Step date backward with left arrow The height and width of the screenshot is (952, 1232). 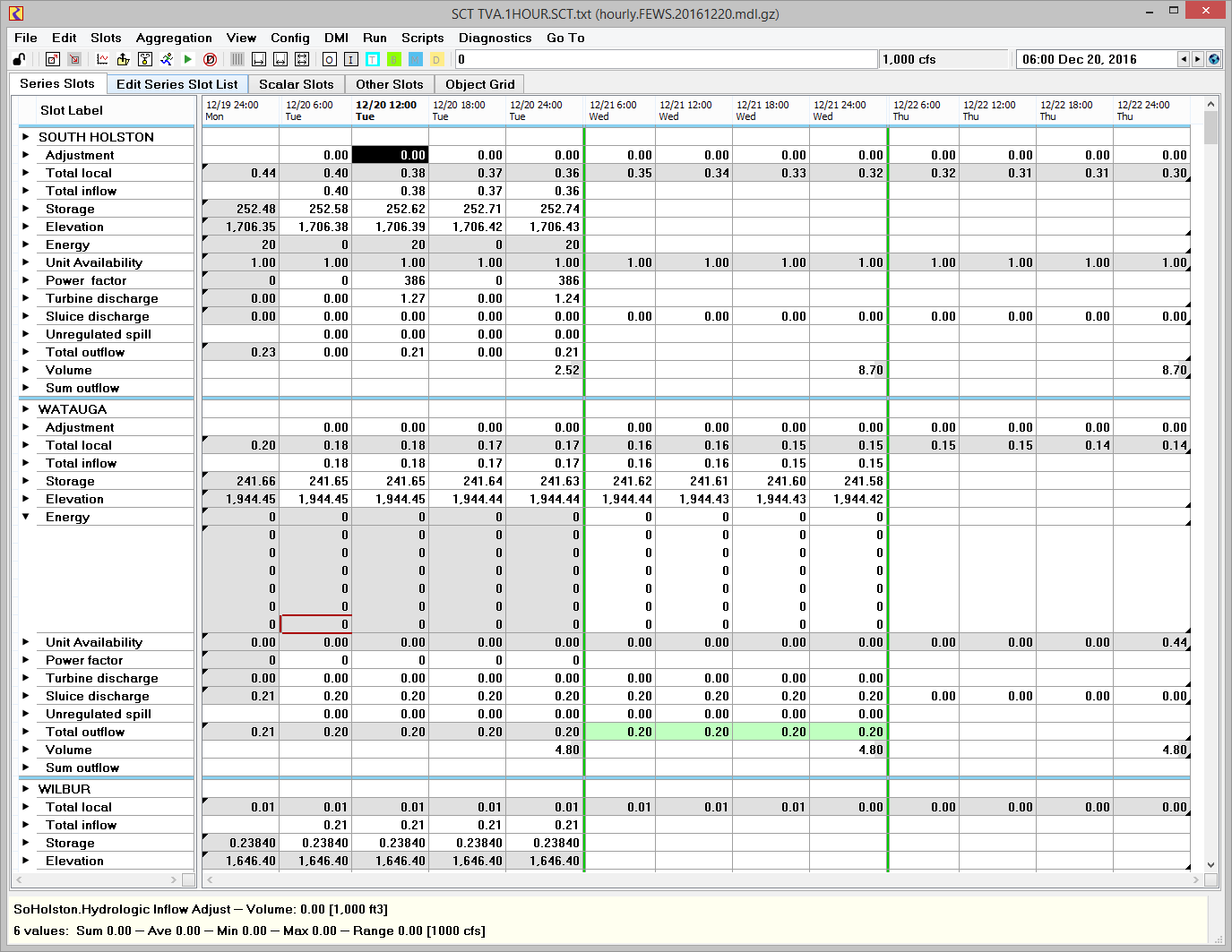[1184, 59]
